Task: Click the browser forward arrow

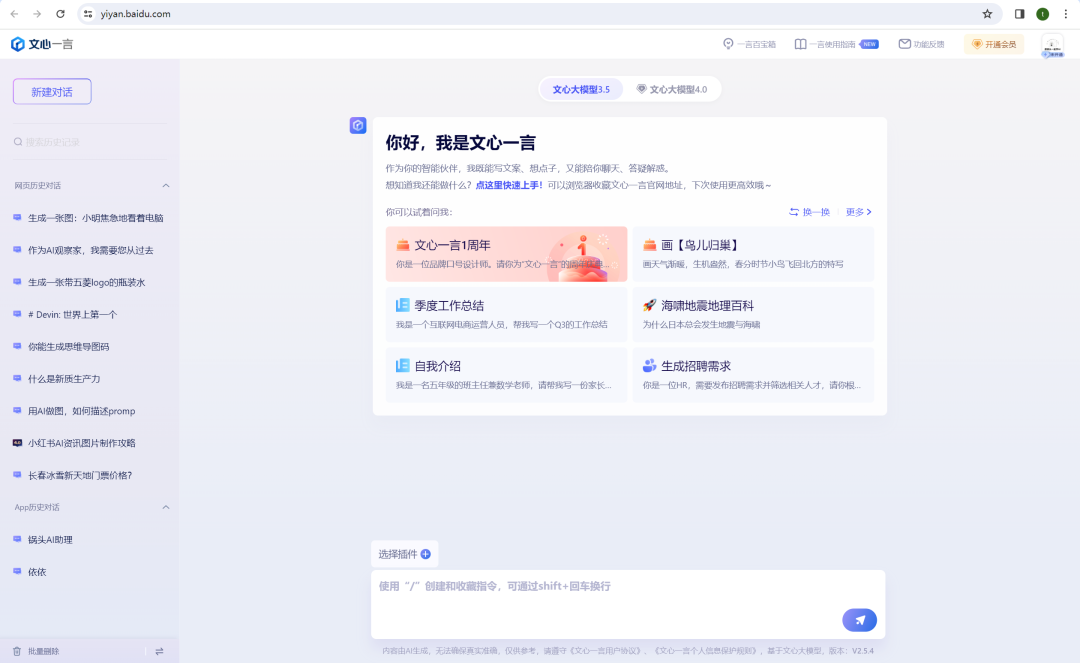Action: [37, 14]
